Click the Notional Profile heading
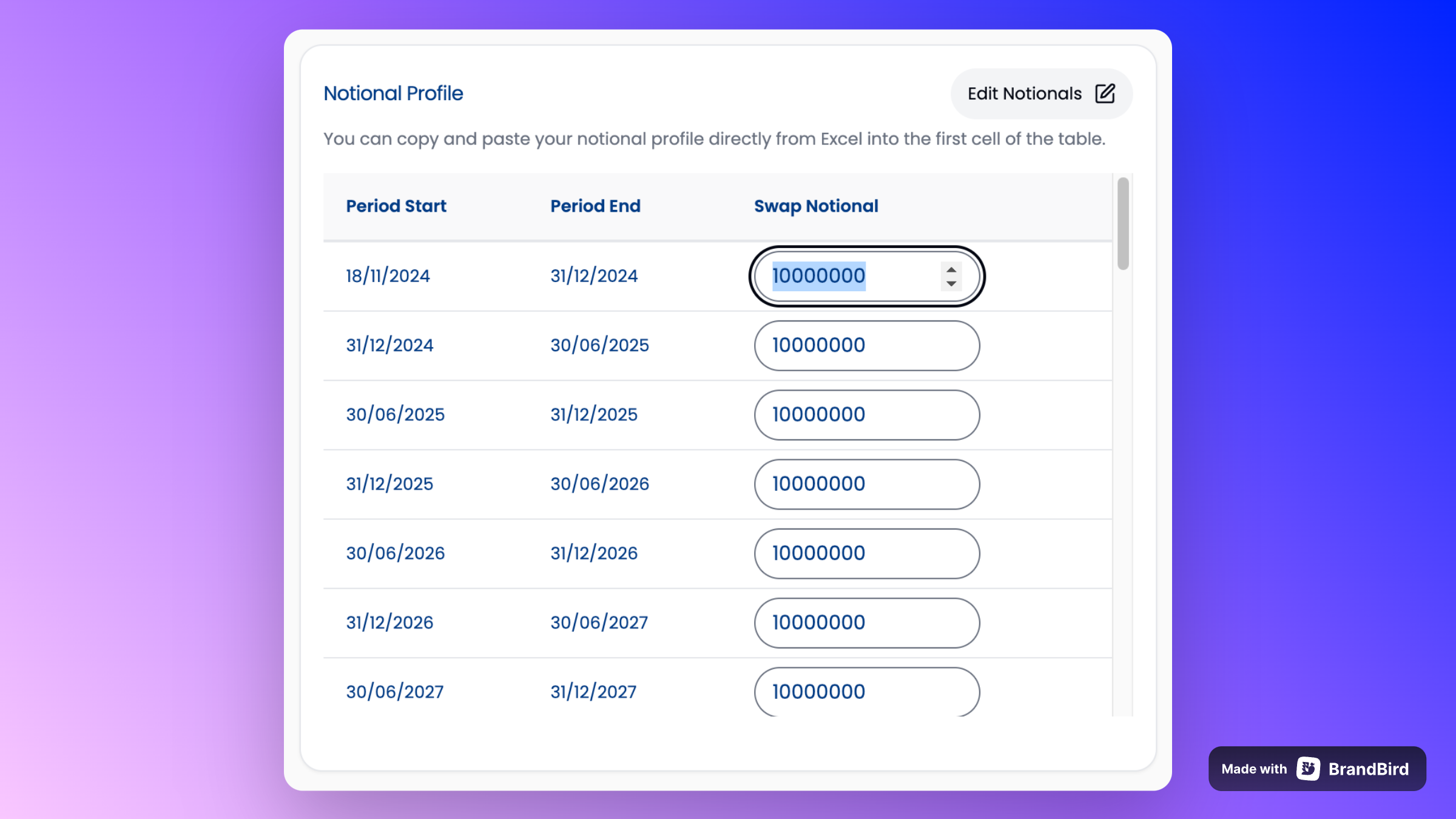This screenshot has height=819, width=1456. pyautogui.click(x=393, y=93)
